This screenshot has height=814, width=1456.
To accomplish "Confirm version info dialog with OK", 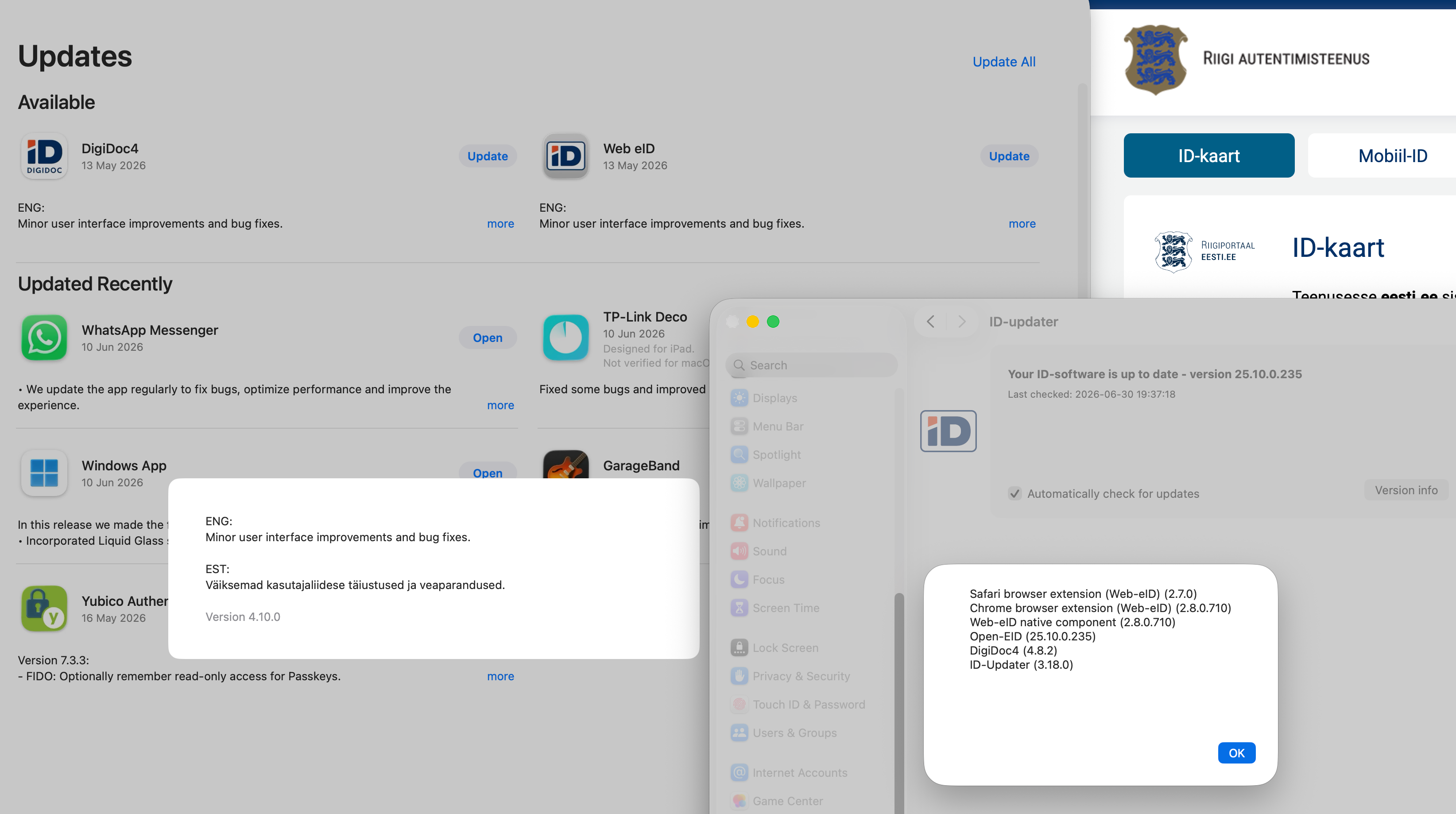I will tap(1237, 753).
